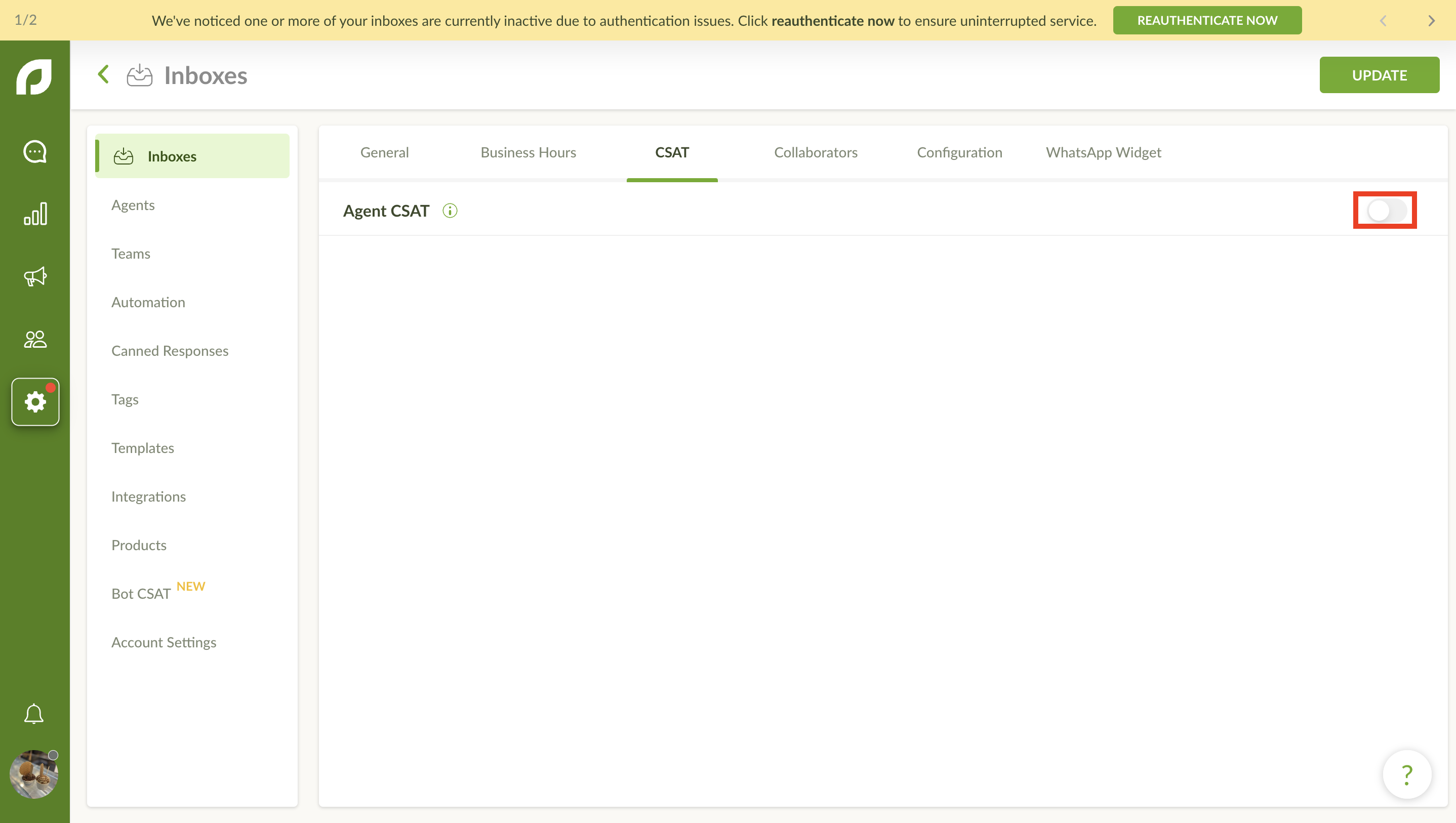Open the conversations chat icon
Image resolution: width=1456 pixels, height=823 pixels.
click(34, 152)
